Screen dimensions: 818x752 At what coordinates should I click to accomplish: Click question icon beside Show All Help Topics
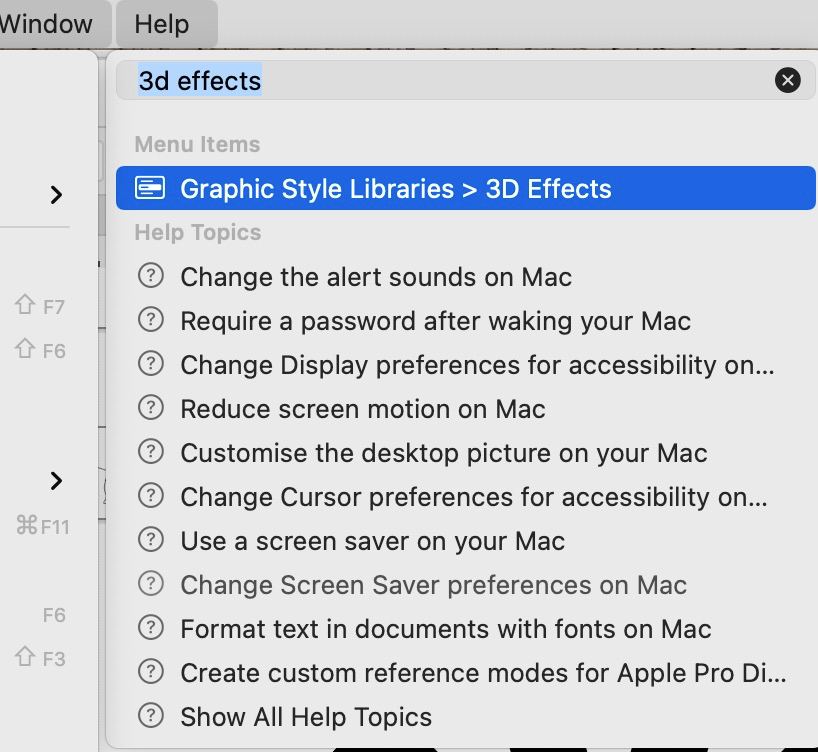coord(151,716)
